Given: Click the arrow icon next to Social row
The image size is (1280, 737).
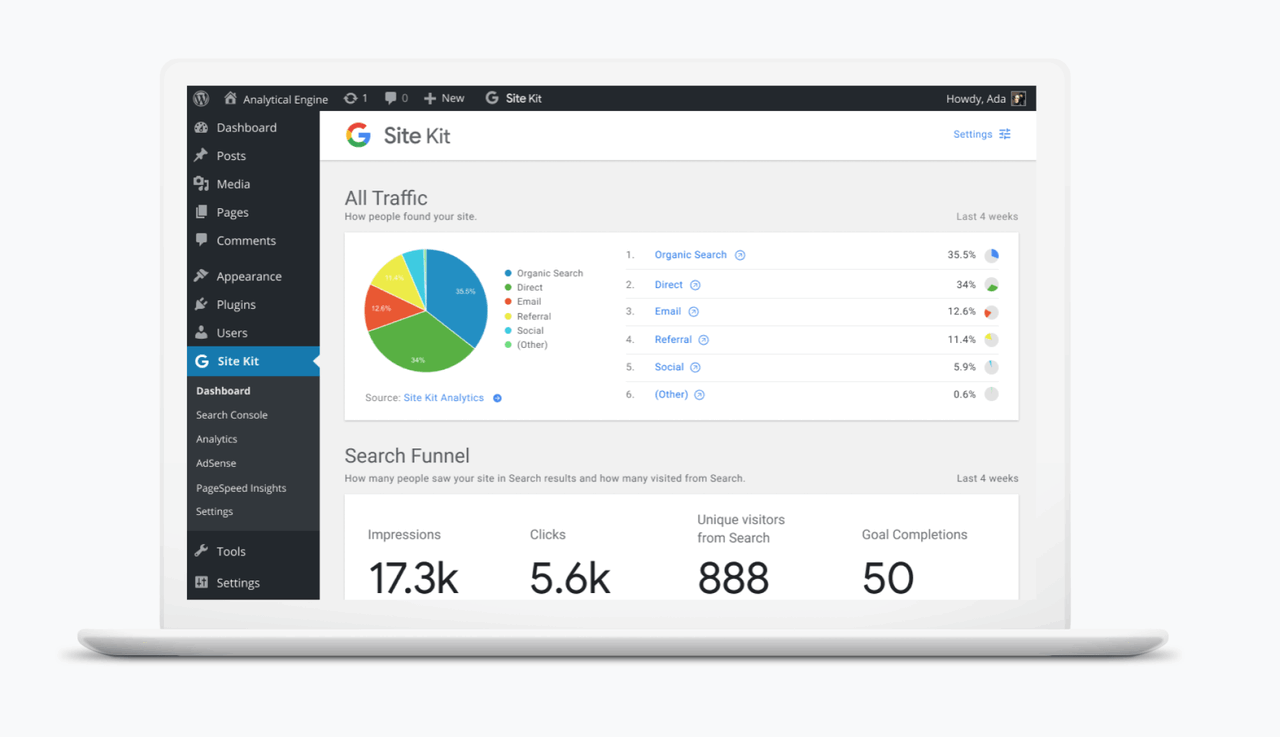Looking at the screenshot, I should [695, 367].
